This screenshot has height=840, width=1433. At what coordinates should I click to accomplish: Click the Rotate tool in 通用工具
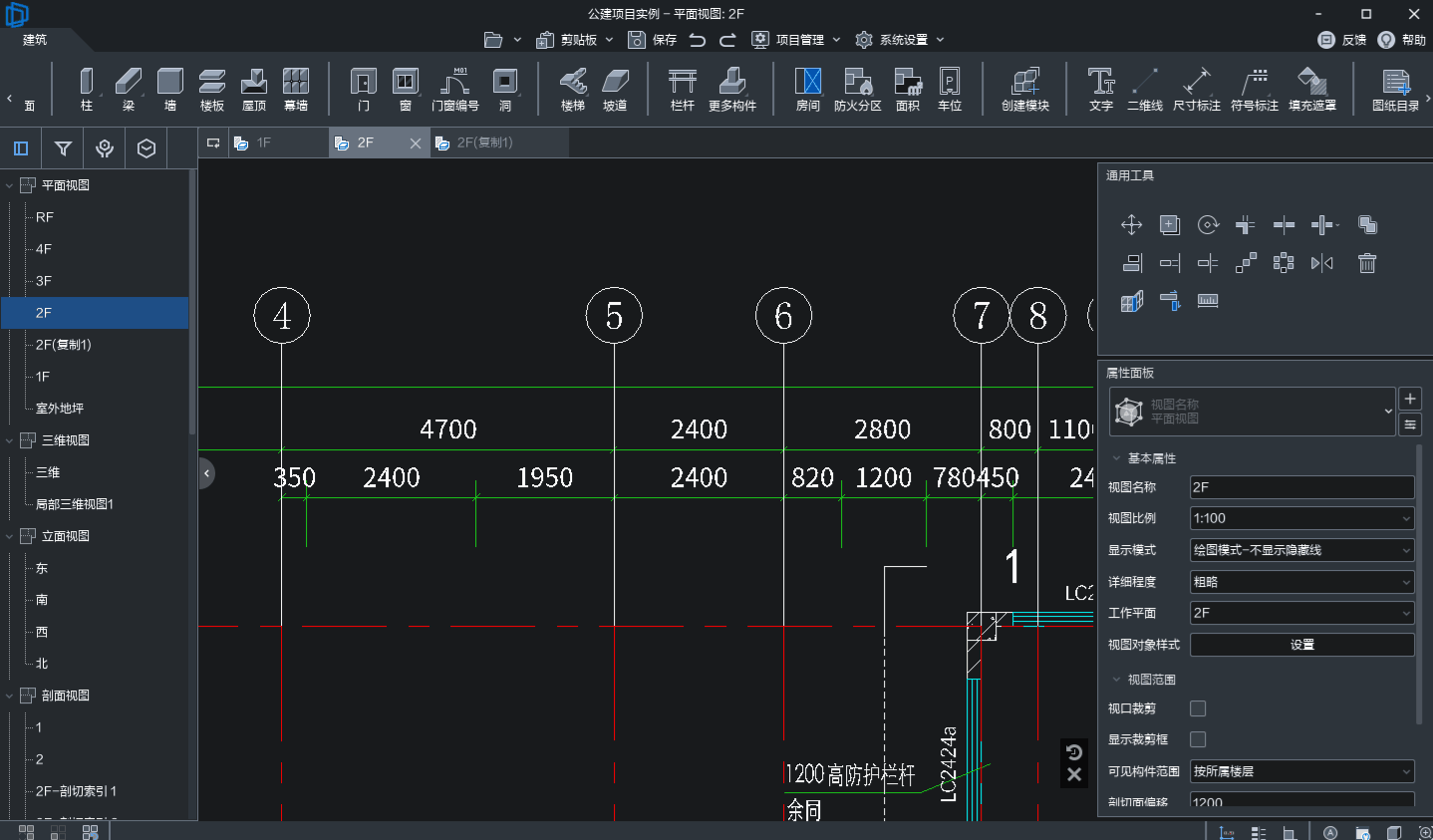pos(1208,224)
